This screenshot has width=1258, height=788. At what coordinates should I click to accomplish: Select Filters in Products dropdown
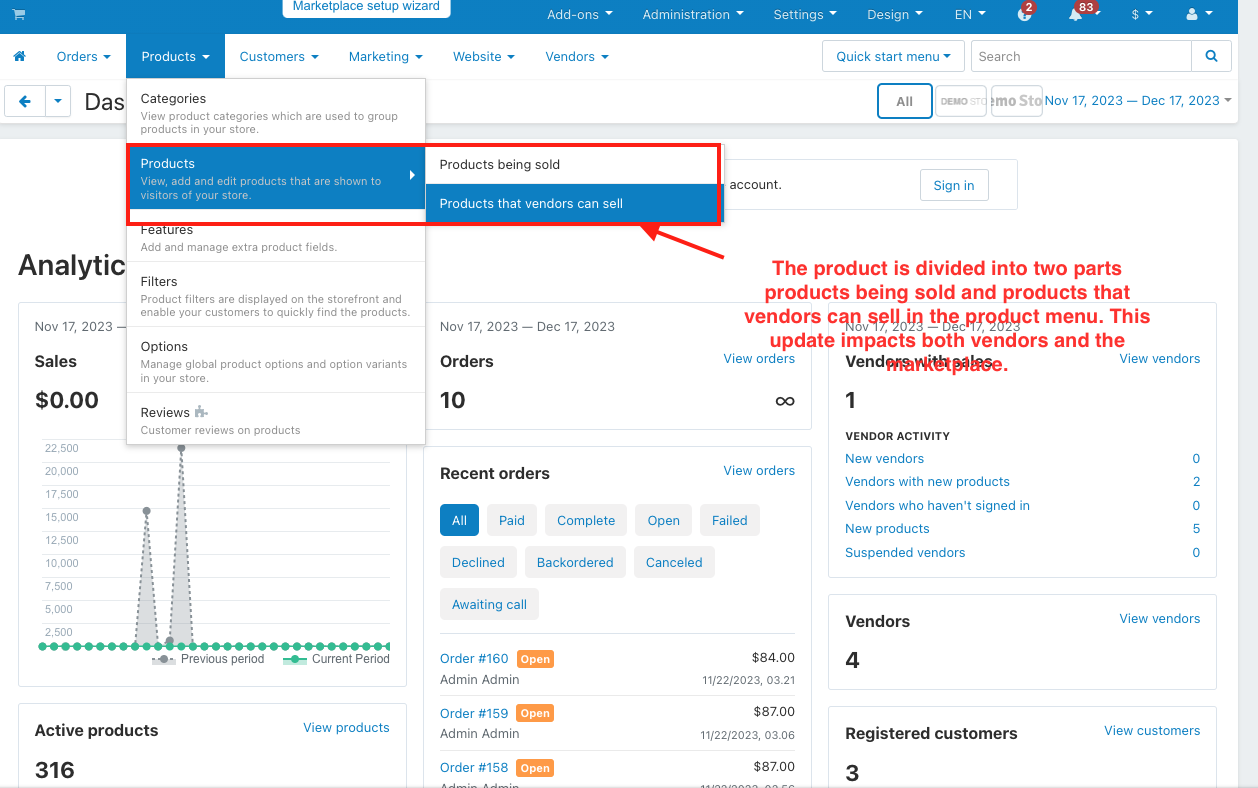tap(276, 295)
